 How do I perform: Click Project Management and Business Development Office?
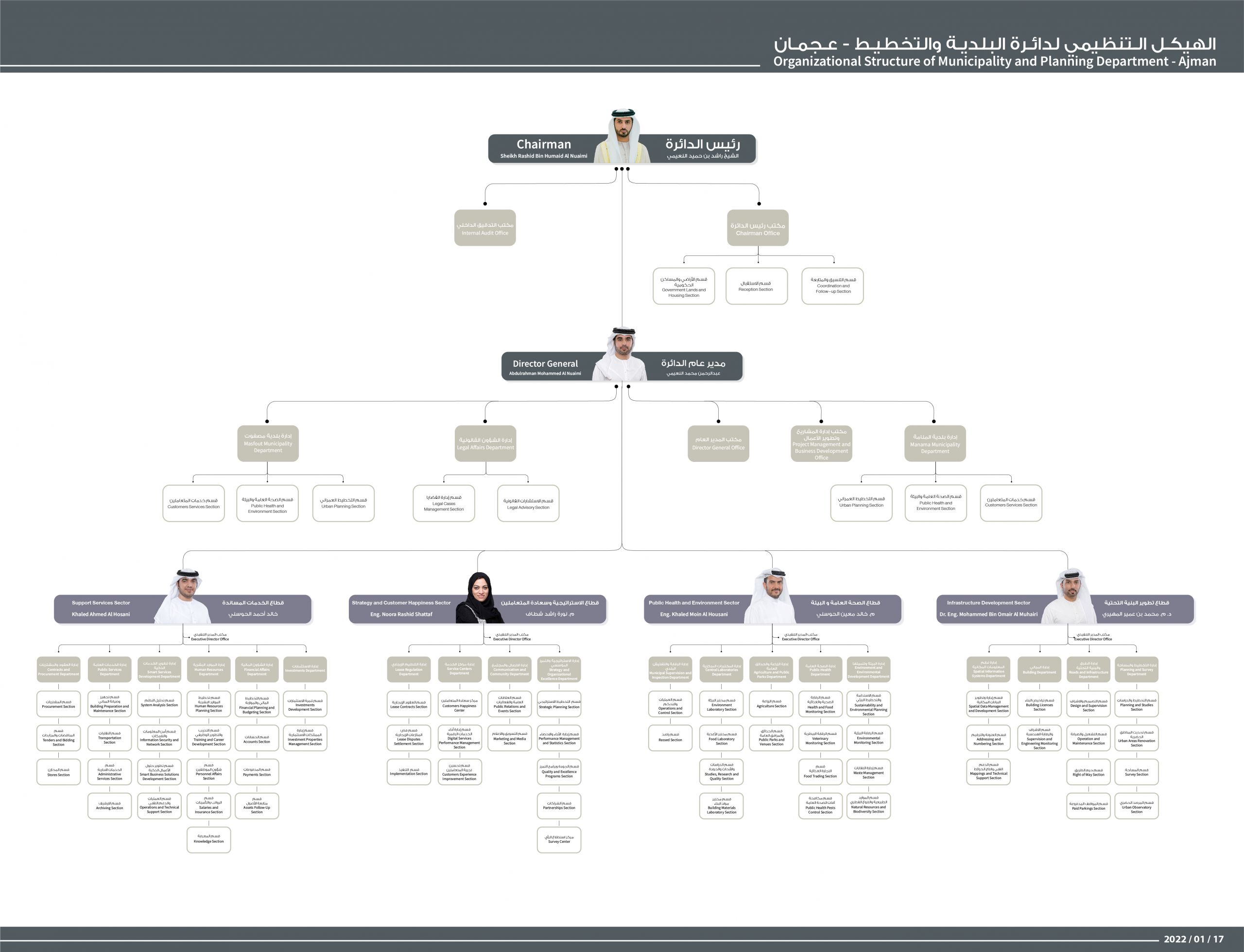pyautogui.click(x=821, y=443)
